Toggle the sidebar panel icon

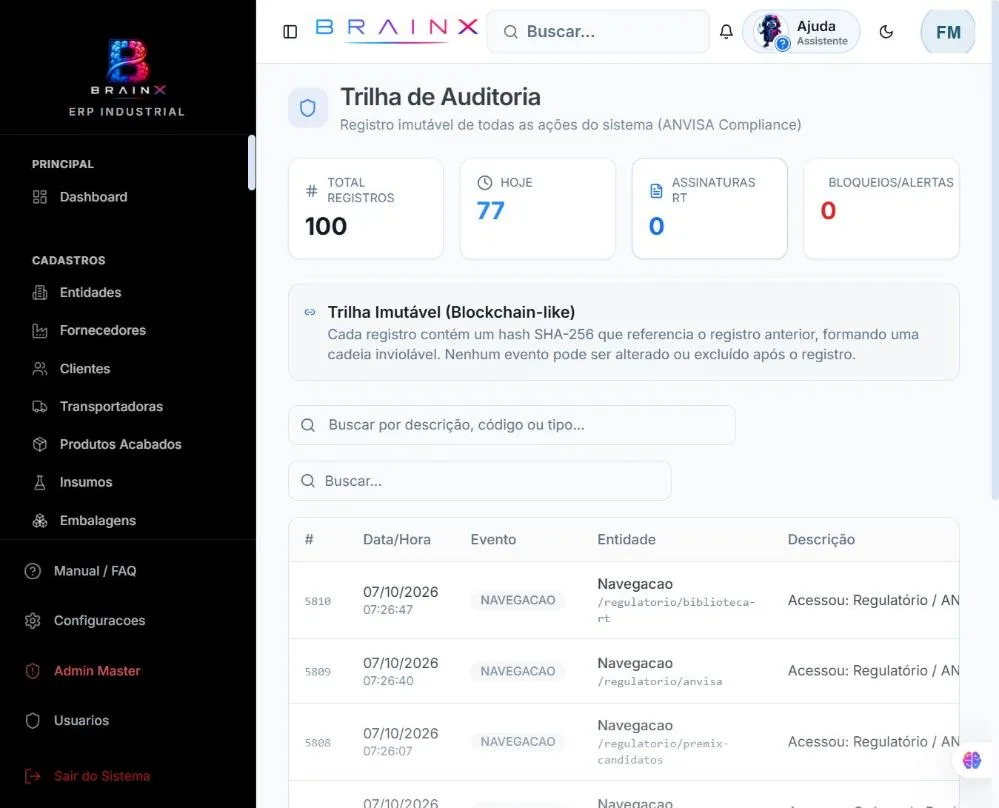pyautogui.click(x=290, y=32)
